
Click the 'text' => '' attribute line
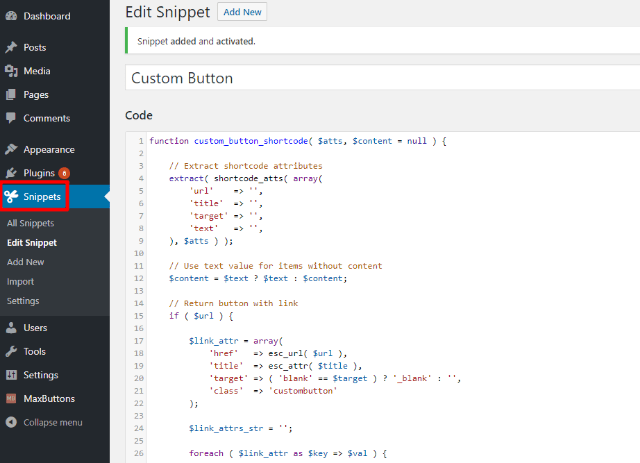click(x=226, y=228)
